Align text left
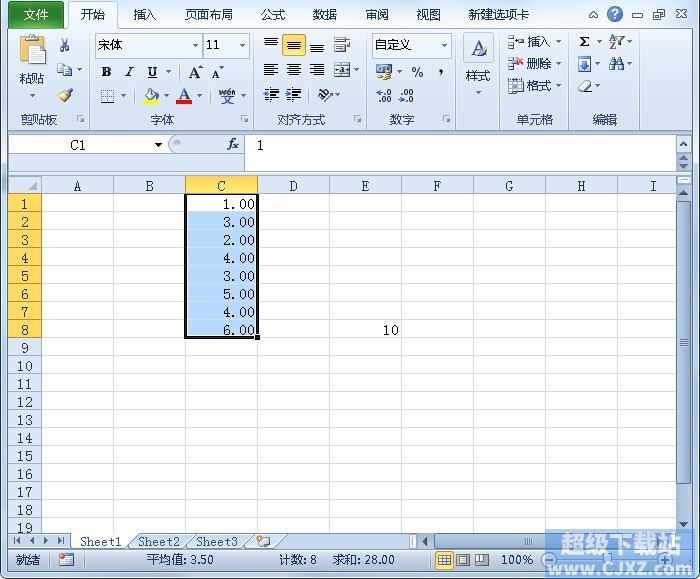 pyautogui.click(x=271, y=70)
